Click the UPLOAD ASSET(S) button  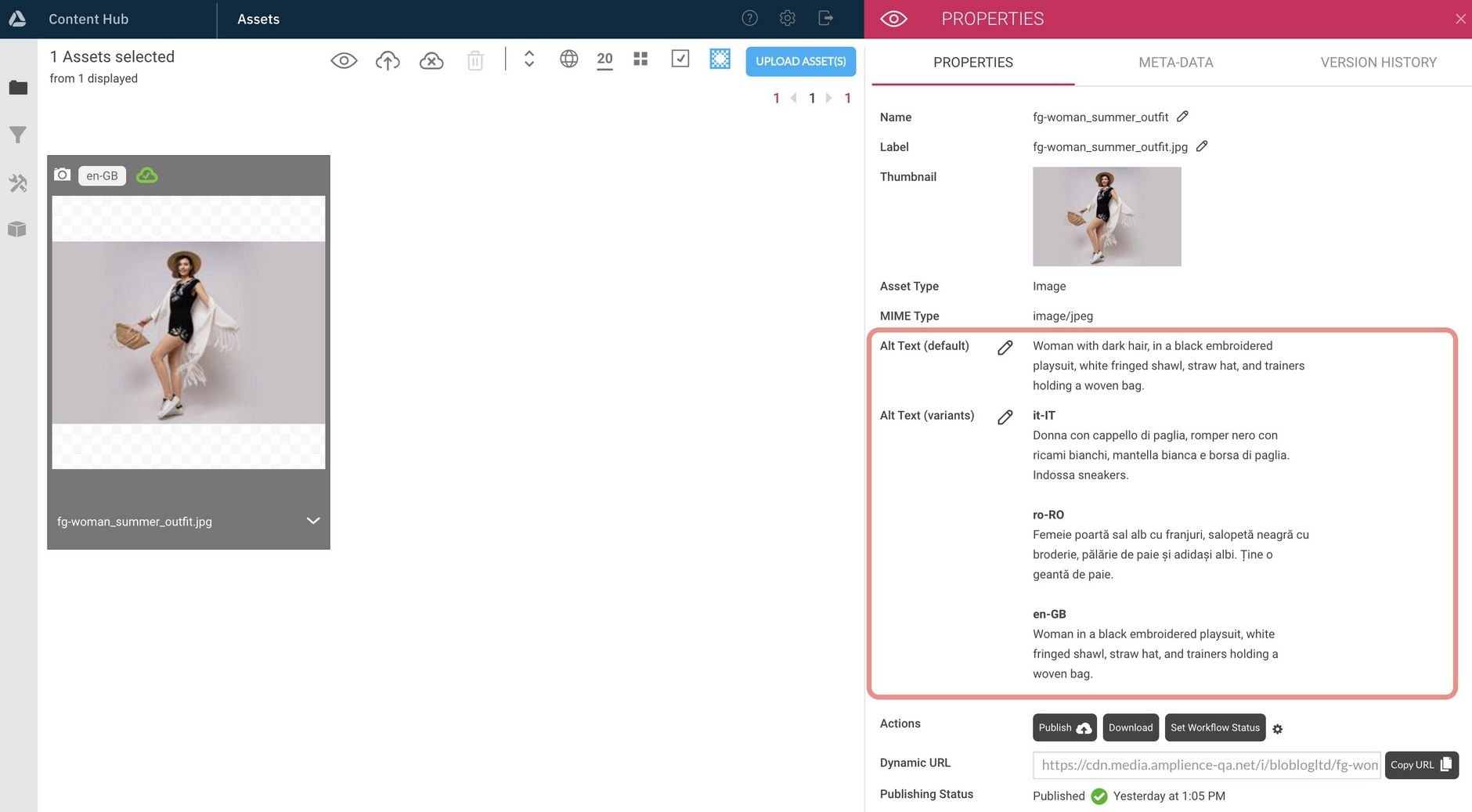click(x=800, y=61)
